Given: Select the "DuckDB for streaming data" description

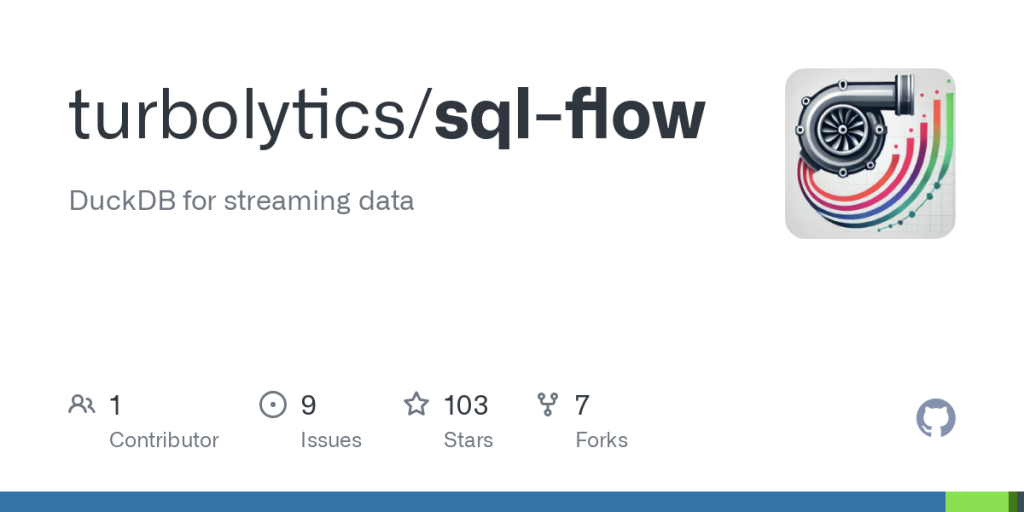Looking at the screenshot, I should click(241, 200).
